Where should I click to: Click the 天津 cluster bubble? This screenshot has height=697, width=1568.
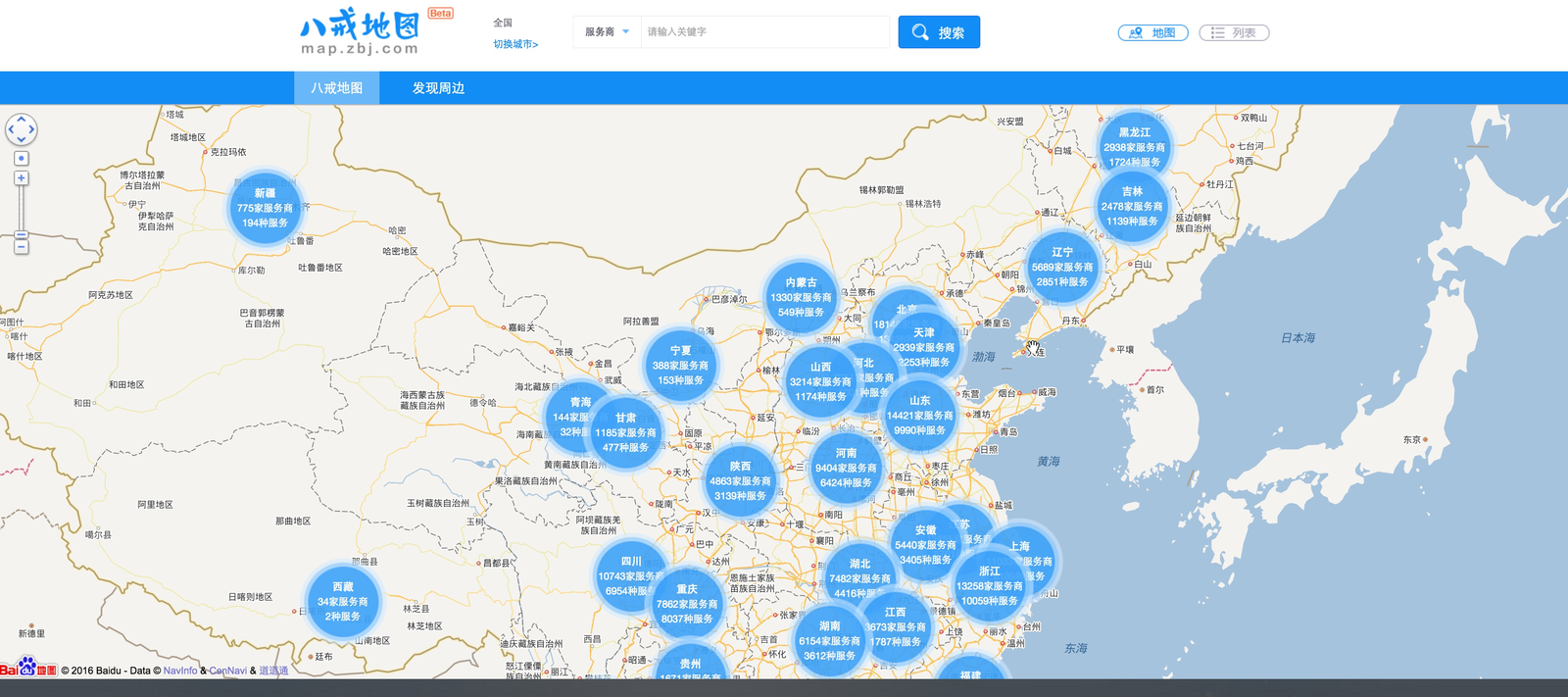pos(924,347)
